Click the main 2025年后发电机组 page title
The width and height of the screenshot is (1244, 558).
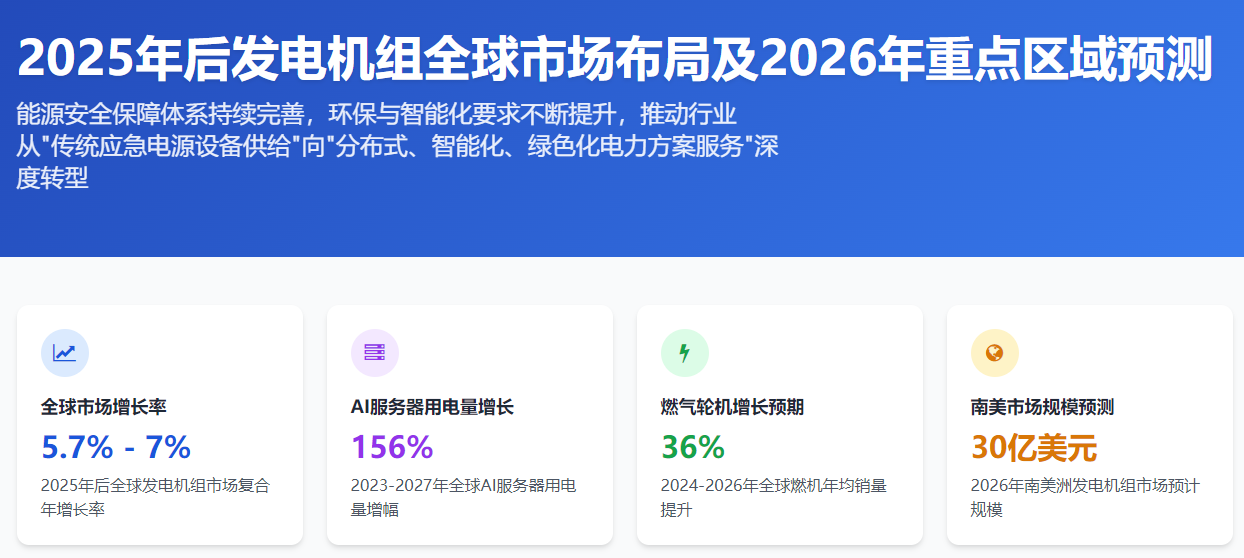[x=614, y=59]
